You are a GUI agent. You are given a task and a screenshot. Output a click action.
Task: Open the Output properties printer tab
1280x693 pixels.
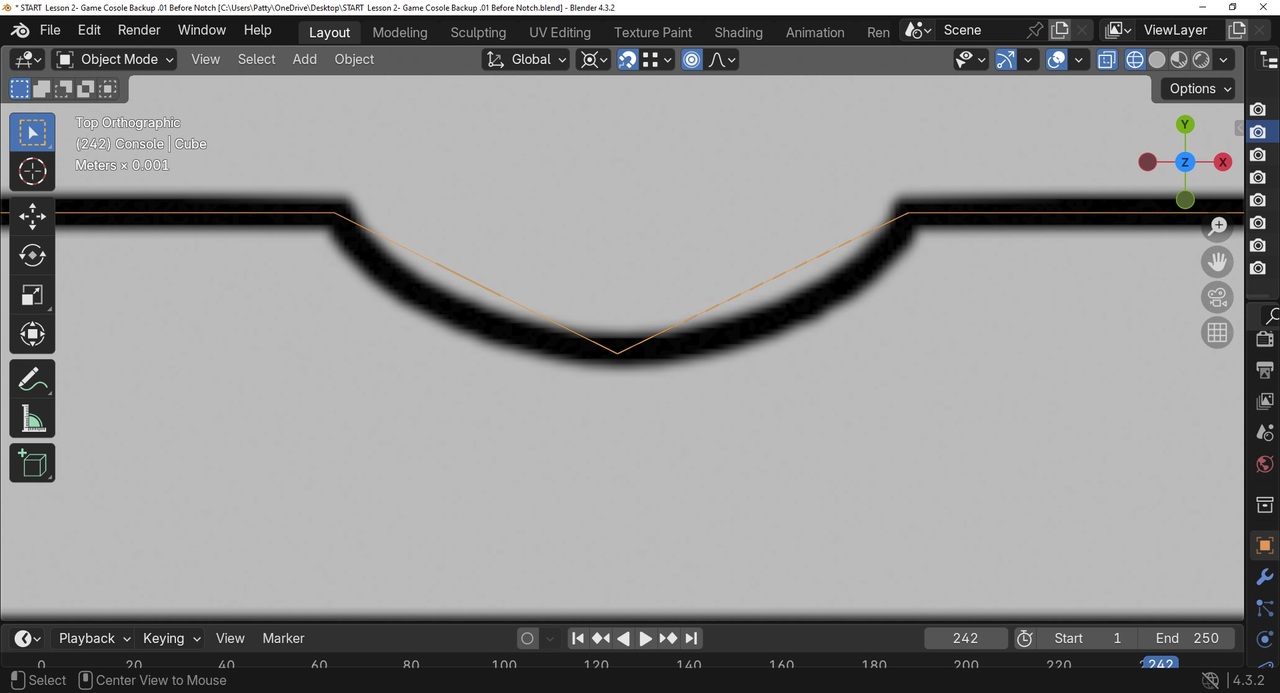coord(1264,371)
